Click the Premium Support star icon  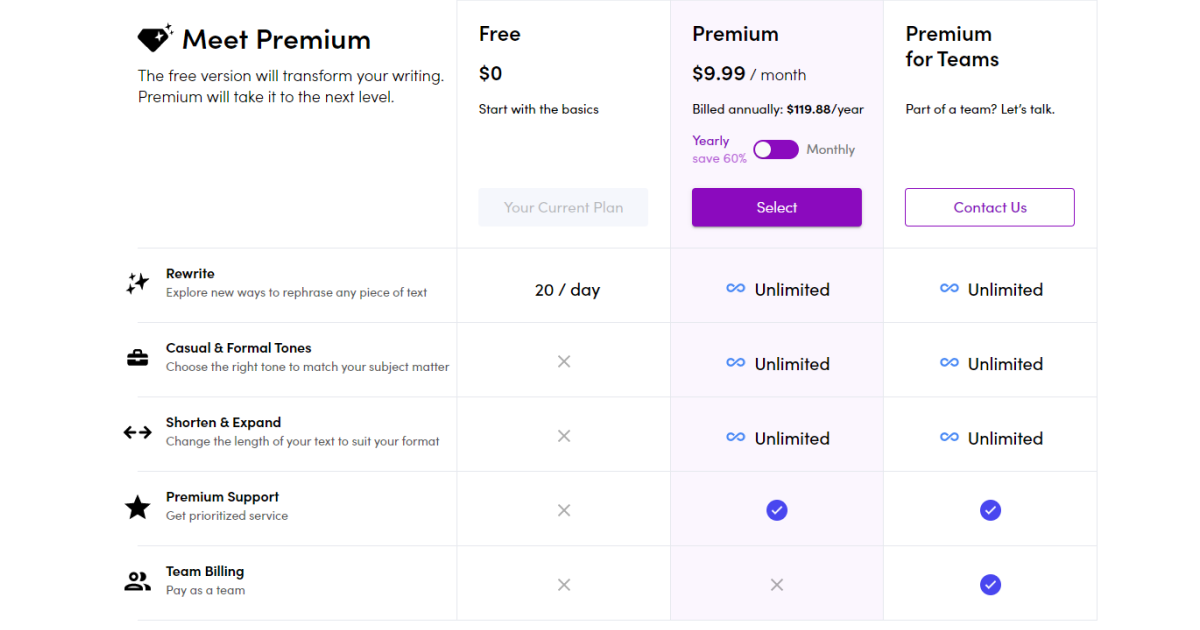pos(137,507)
